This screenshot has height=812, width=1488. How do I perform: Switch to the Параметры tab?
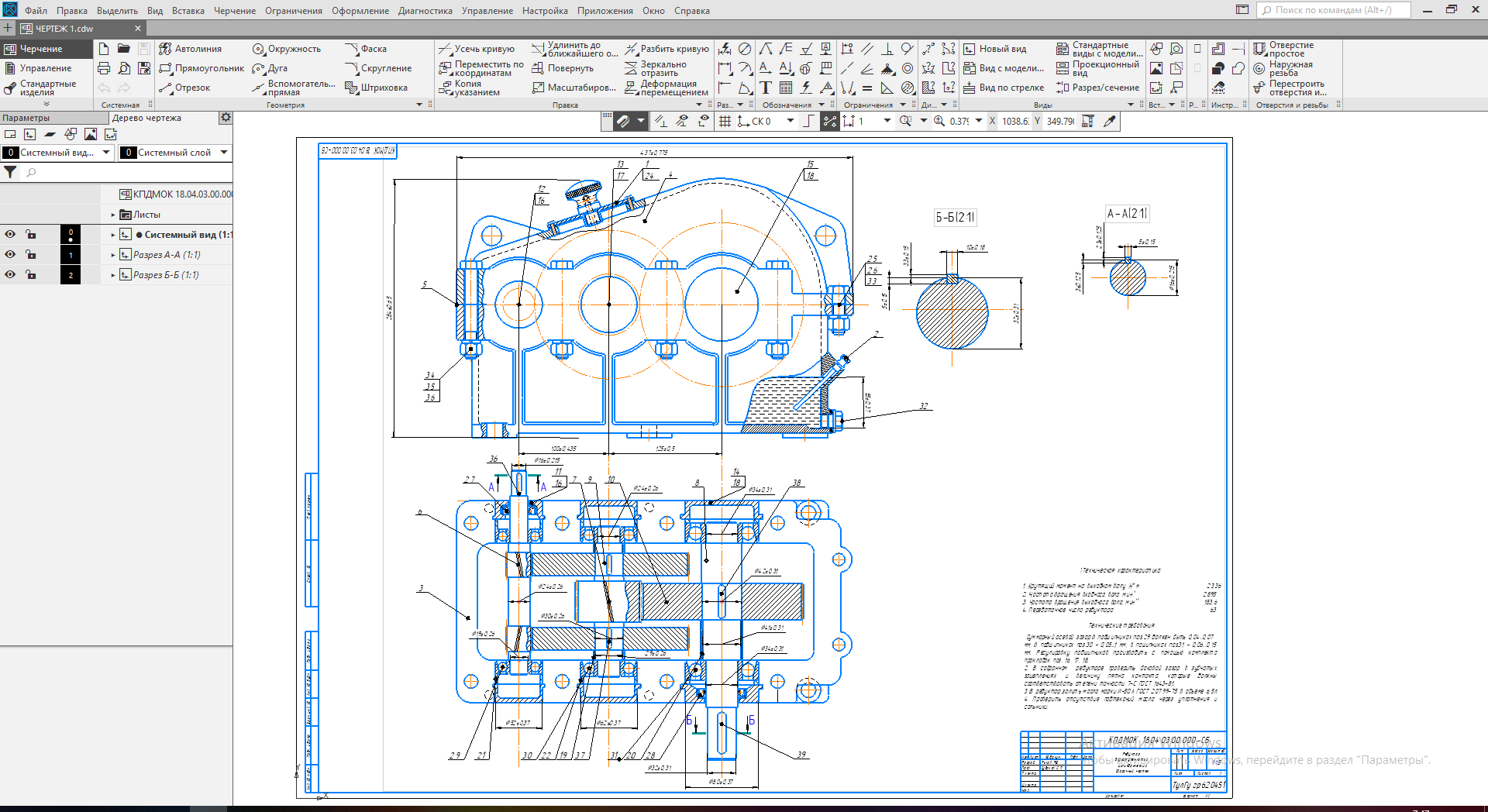pos(26,118)
